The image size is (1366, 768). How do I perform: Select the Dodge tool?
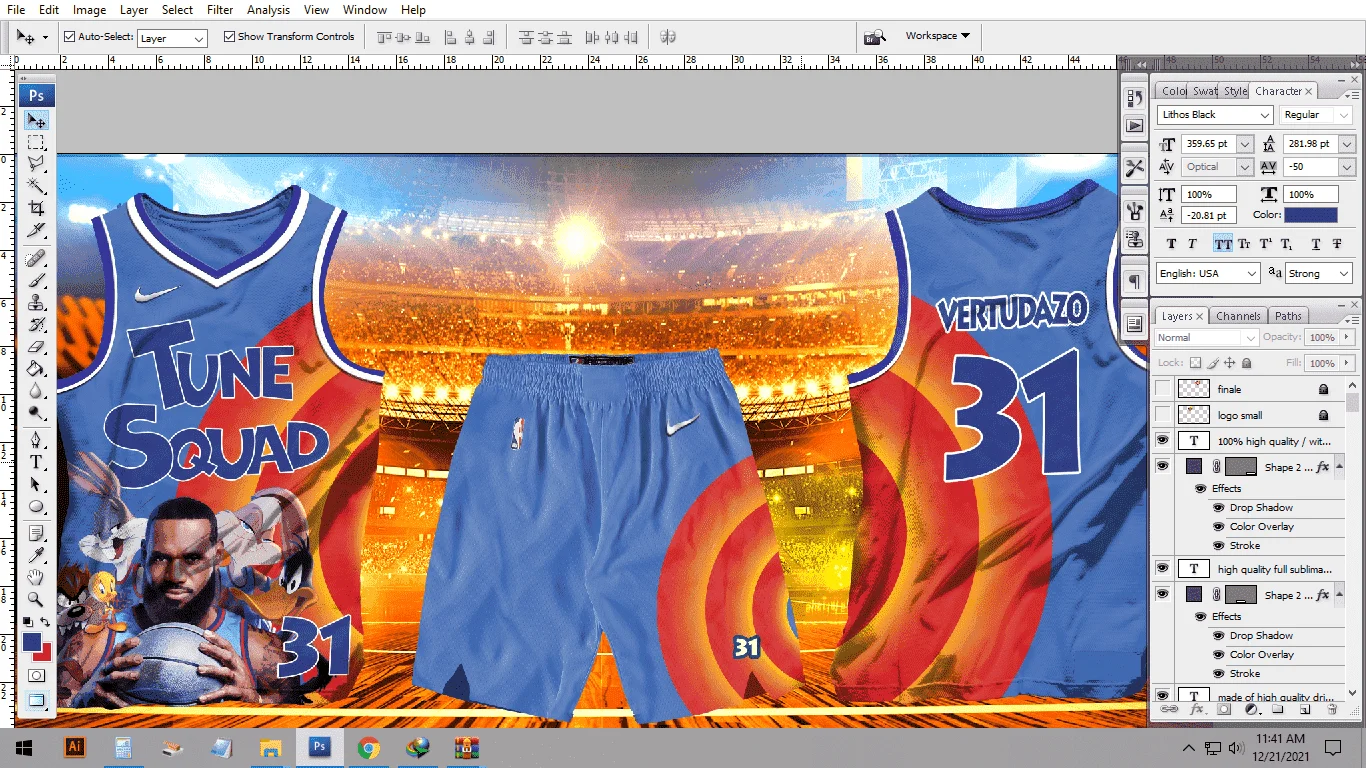click(36, 413)
